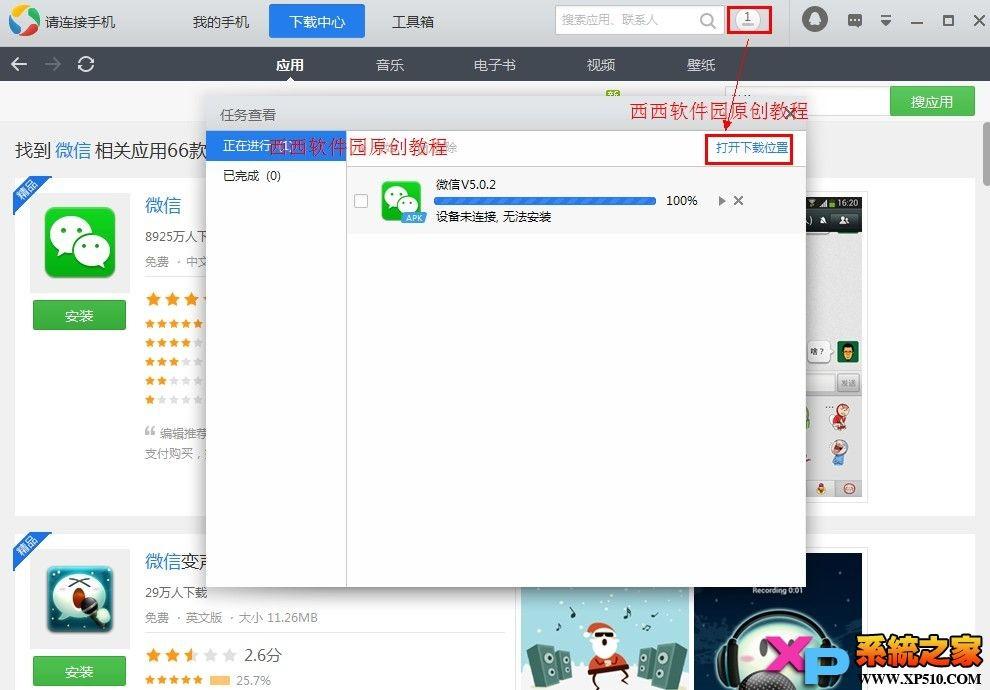
Task: Select the 视频 category
Action: pos(600,64)
